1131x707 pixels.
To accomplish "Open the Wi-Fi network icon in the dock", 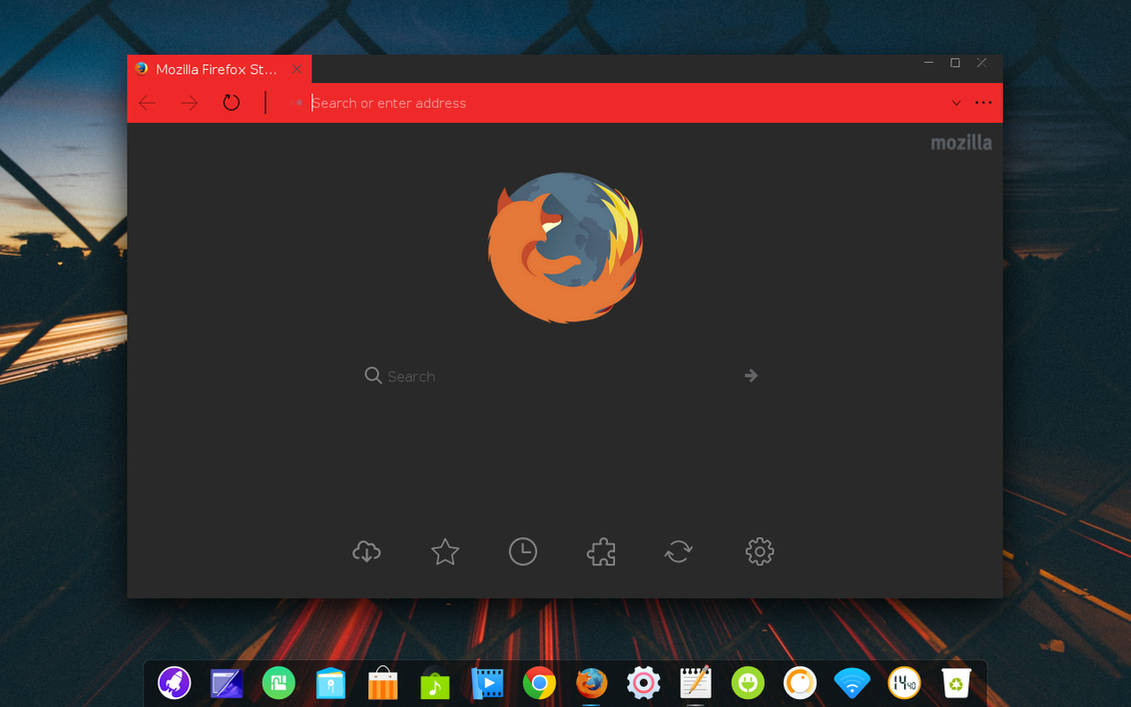I will coord(852,682).
